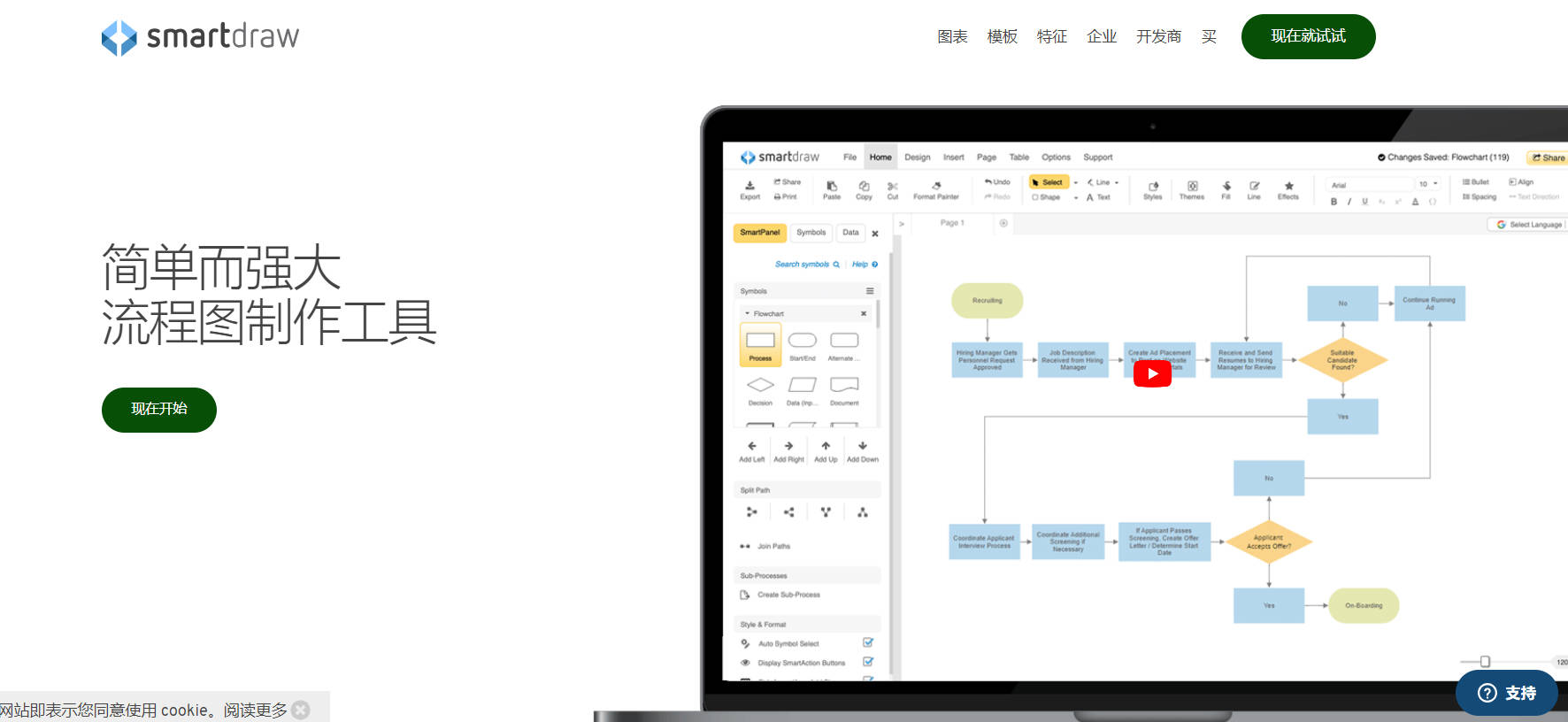Viewport: 1568px width, 722px height.
Task: Open the Themes tool
Action: click(1192, 190)
